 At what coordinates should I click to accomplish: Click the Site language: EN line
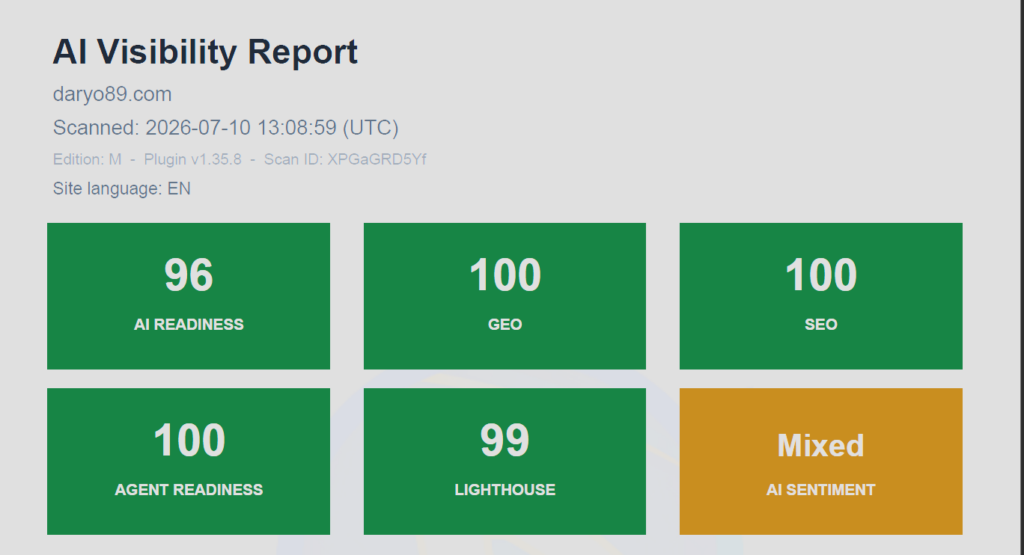click(121, 189)
